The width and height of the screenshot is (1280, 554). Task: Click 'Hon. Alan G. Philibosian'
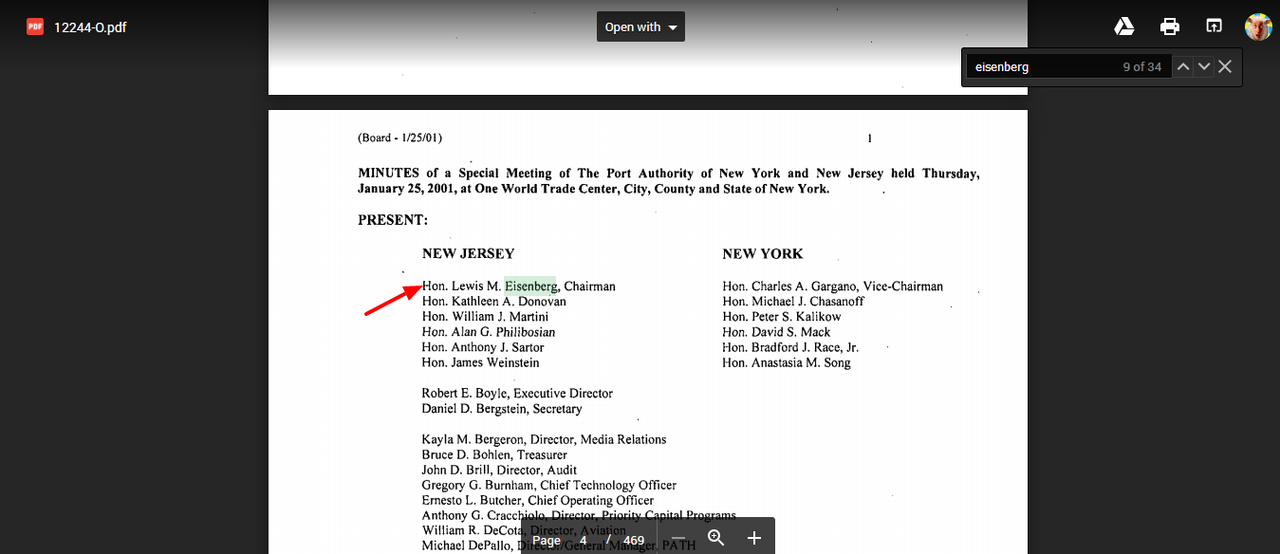pos(488,332)
